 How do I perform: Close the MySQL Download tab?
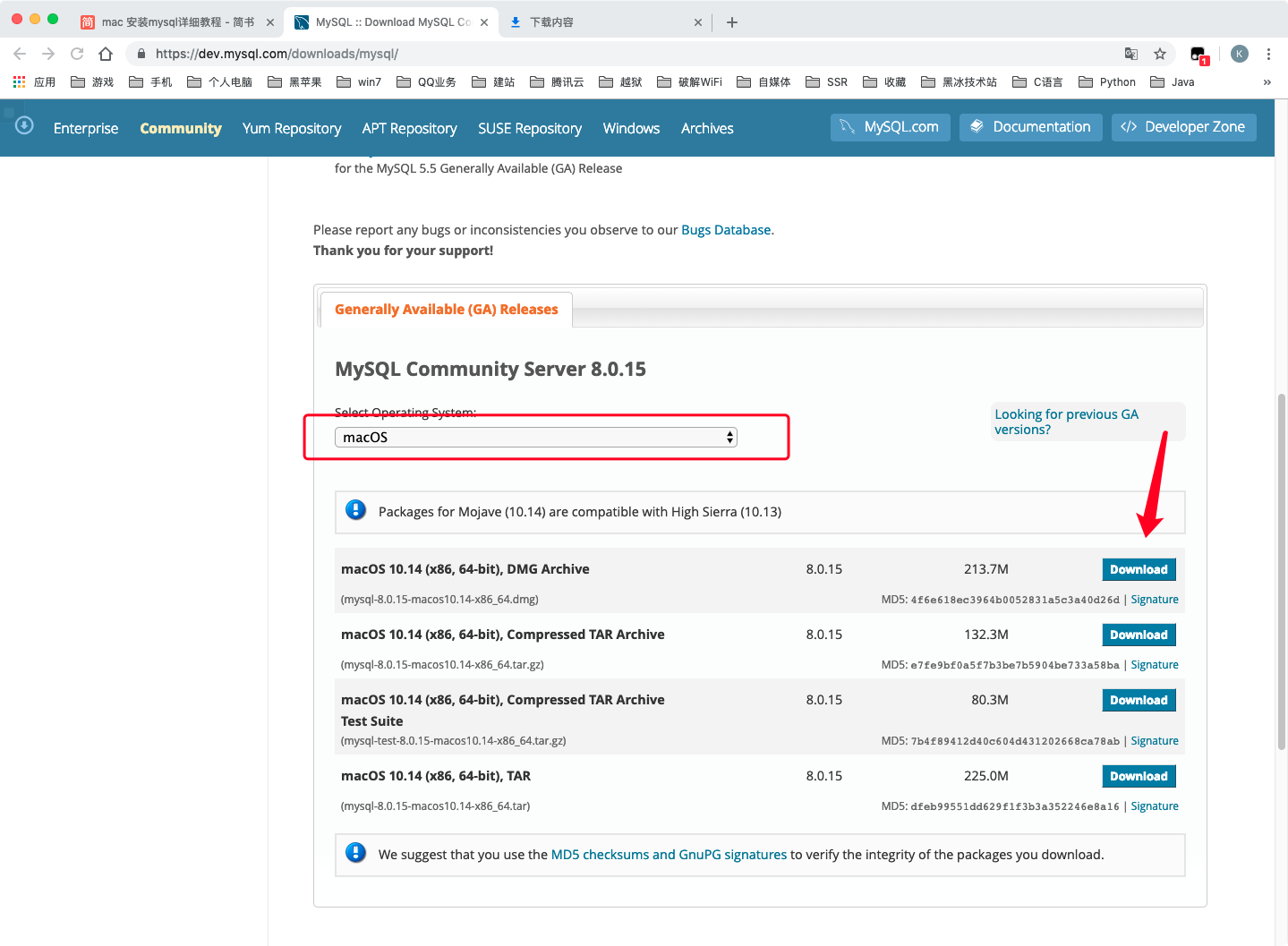pyautogui.click(x=484, y=22)
